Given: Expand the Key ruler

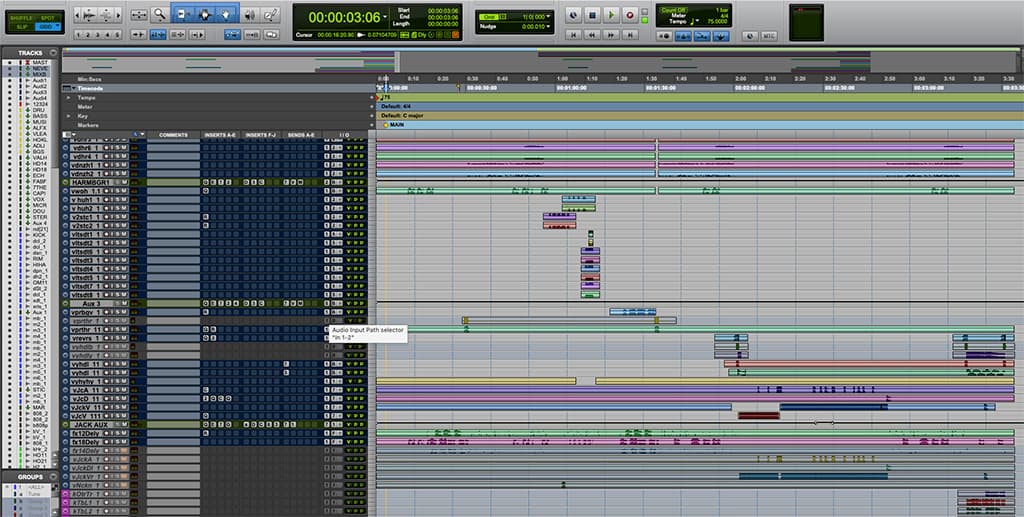Looking at the screenshot, I should click(x=69, y=116).
